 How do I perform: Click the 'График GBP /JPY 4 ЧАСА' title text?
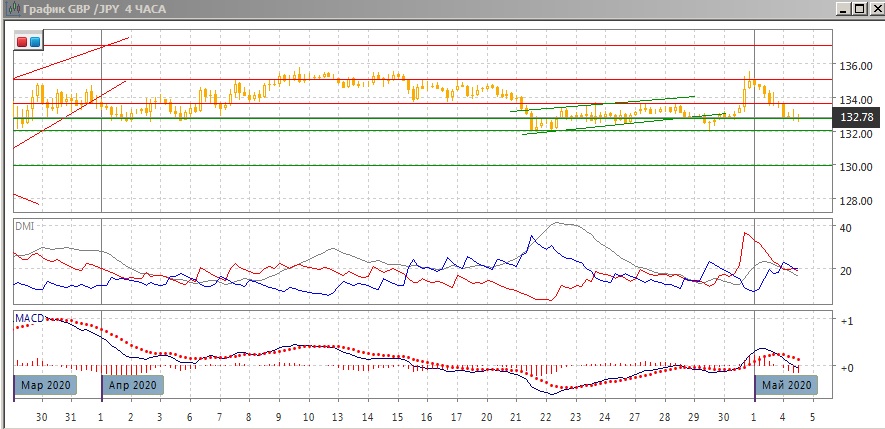pos(94,10)
